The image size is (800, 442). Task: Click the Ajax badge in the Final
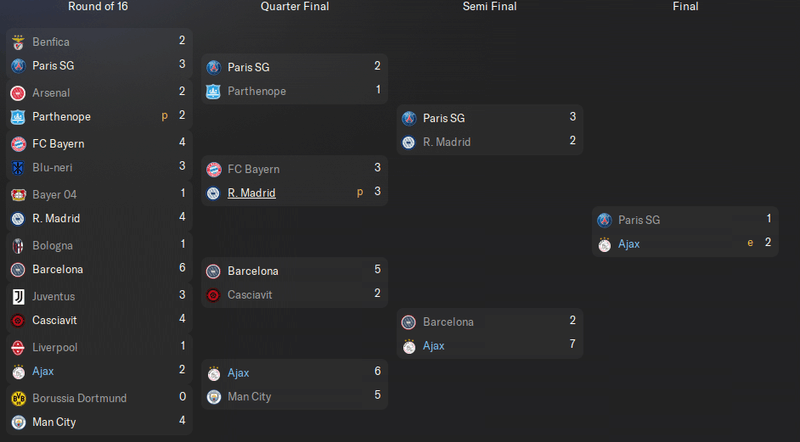point(605,244)
